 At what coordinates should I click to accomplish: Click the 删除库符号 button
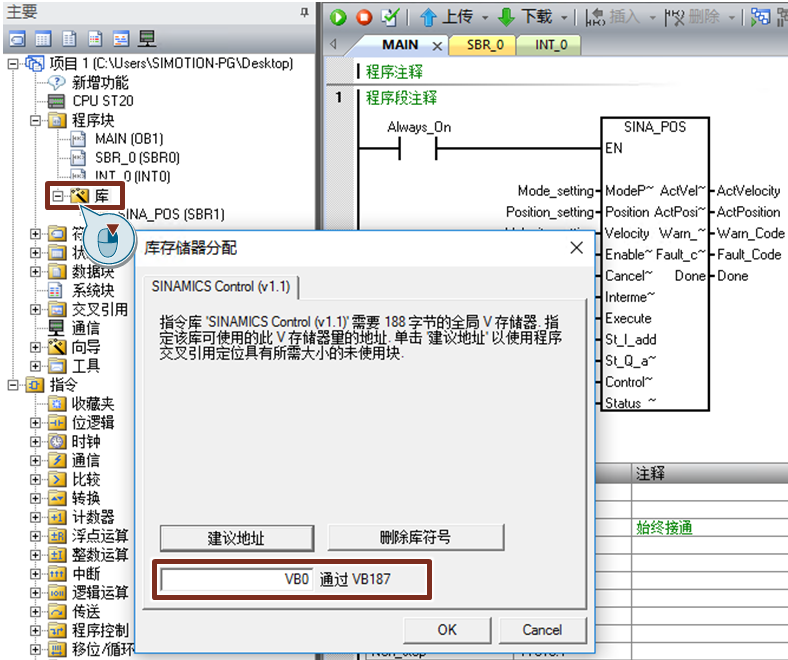(415, 537)
